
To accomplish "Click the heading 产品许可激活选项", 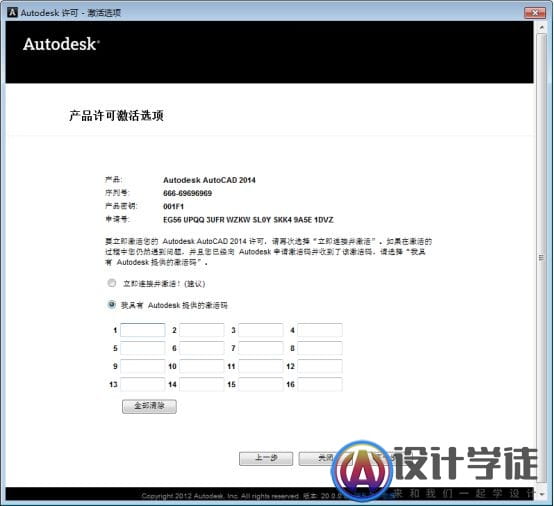I will (x=116, y=116).
